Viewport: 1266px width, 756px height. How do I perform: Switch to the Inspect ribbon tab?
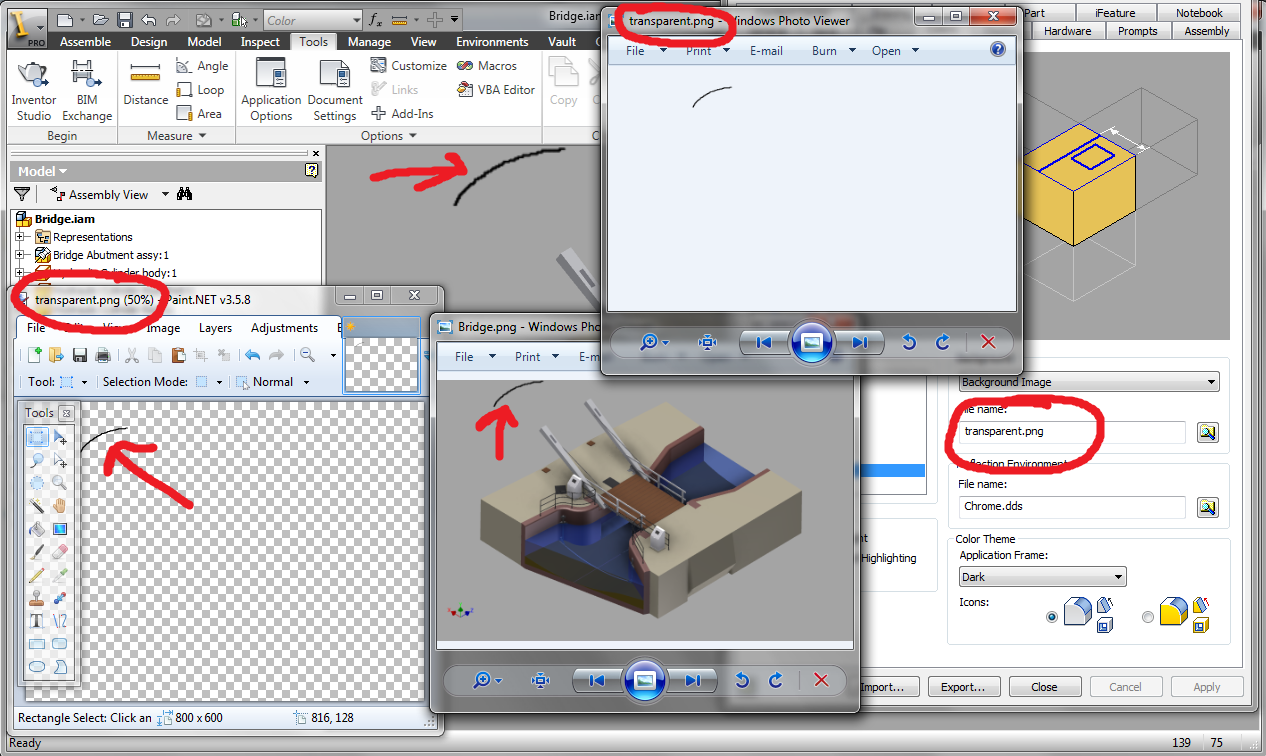tap(260, 42)
